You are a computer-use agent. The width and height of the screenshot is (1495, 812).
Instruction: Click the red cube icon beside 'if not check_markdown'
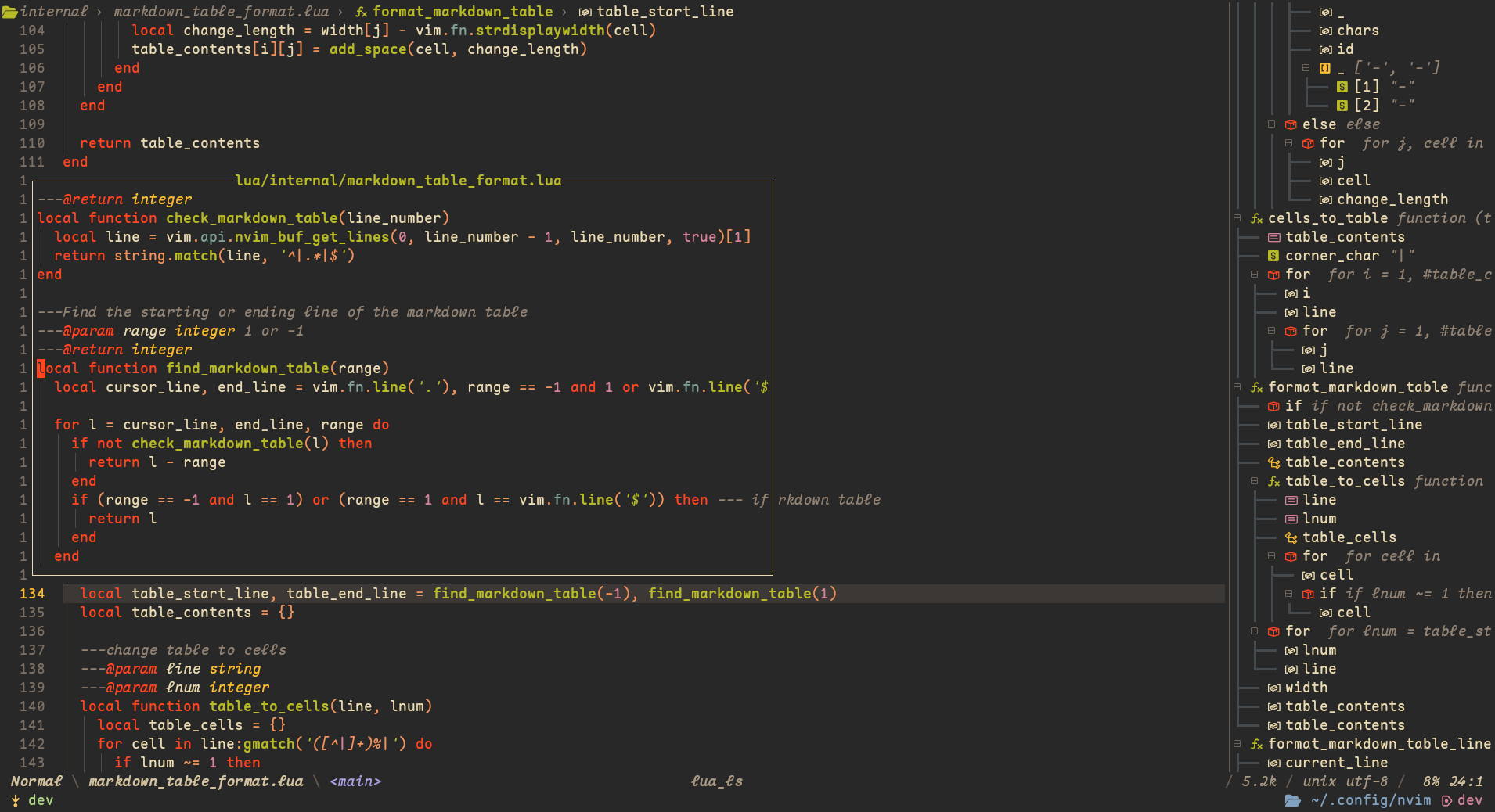pos(1273,406)
